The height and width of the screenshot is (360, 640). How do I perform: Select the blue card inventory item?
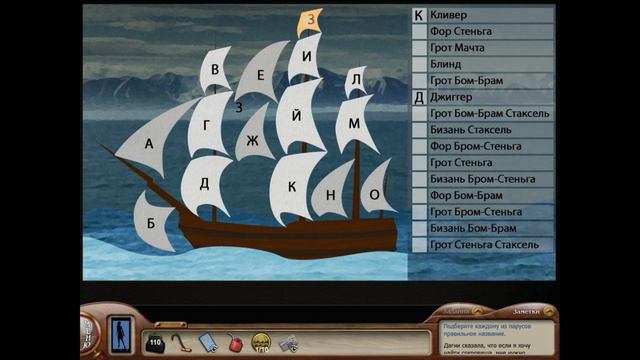[x=208, y=342]
